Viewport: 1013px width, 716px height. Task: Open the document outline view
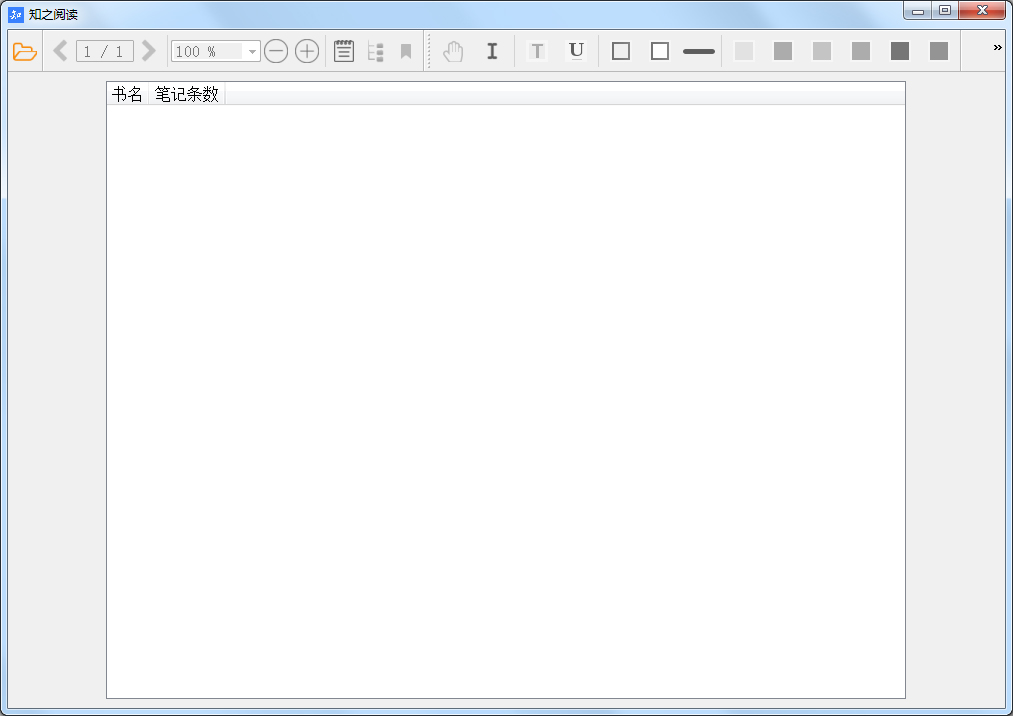[x=375, y=51]
